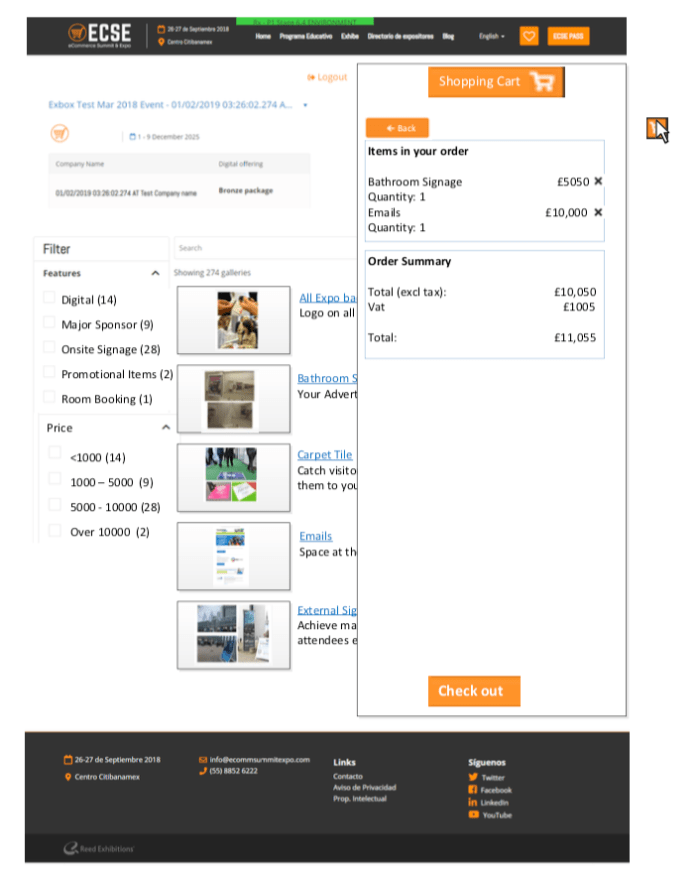Click the Logout link
Screen dimensions: 699x879
tap(328, 77)
